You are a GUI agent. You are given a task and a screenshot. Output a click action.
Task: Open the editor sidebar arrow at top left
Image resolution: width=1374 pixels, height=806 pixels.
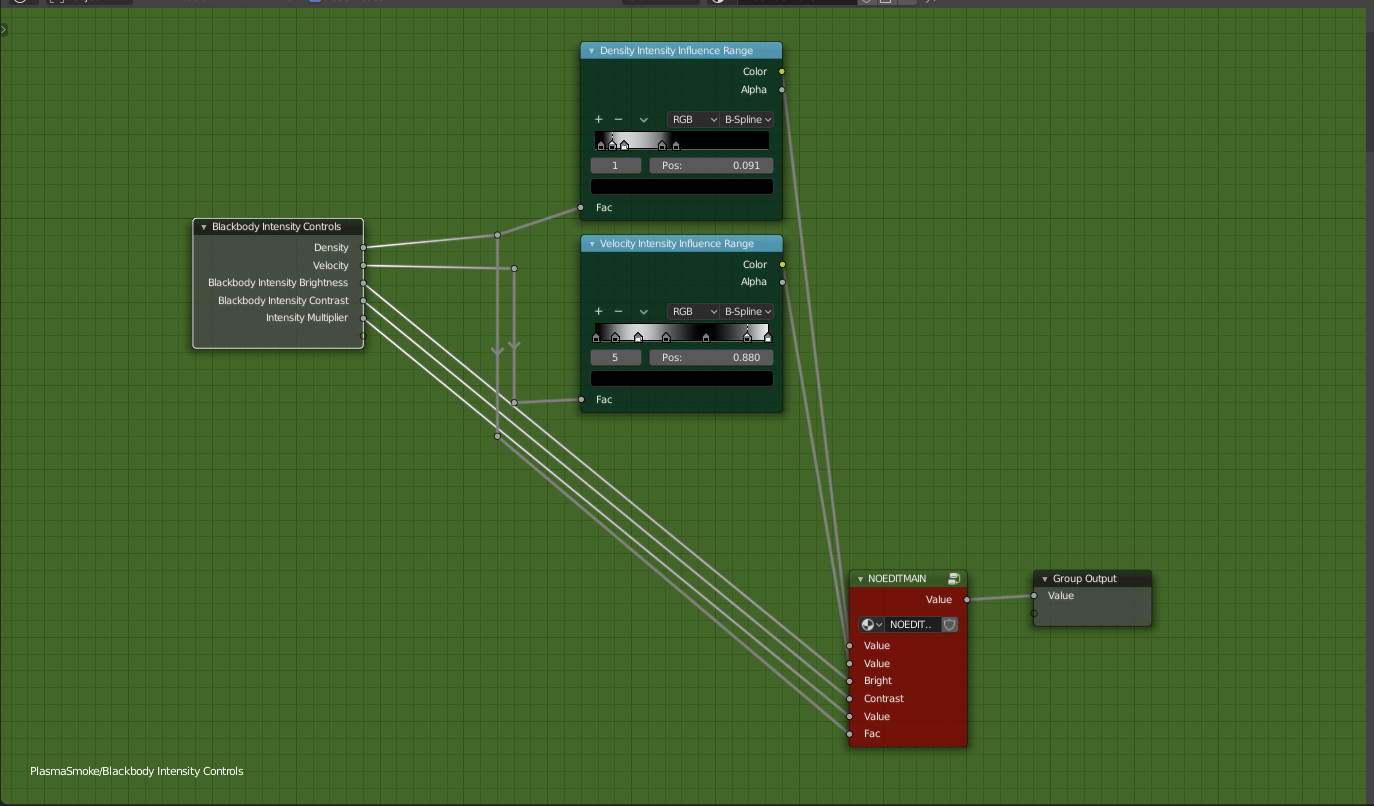point(5,29)
